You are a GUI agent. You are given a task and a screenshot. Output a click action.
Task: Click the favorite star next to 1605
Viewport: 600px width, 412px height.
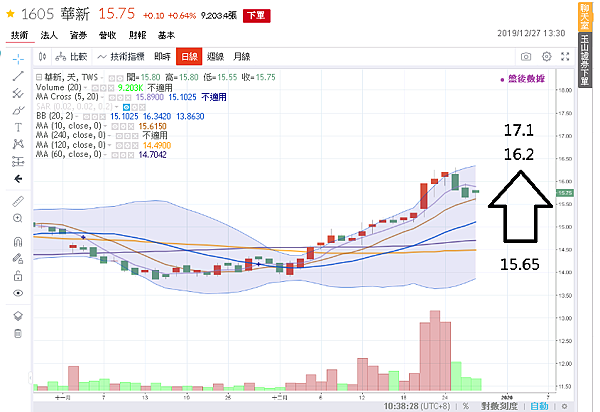tap(10, 15)
